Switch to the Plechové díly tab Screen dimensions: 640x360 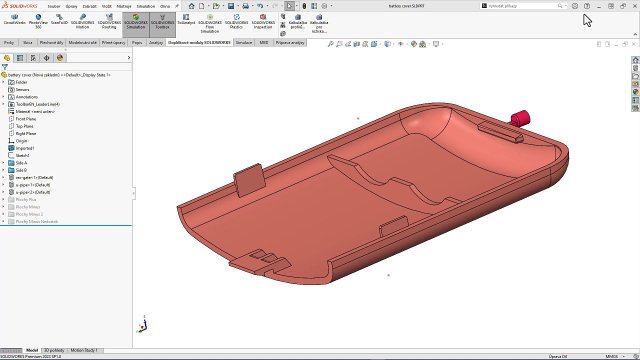51,42
